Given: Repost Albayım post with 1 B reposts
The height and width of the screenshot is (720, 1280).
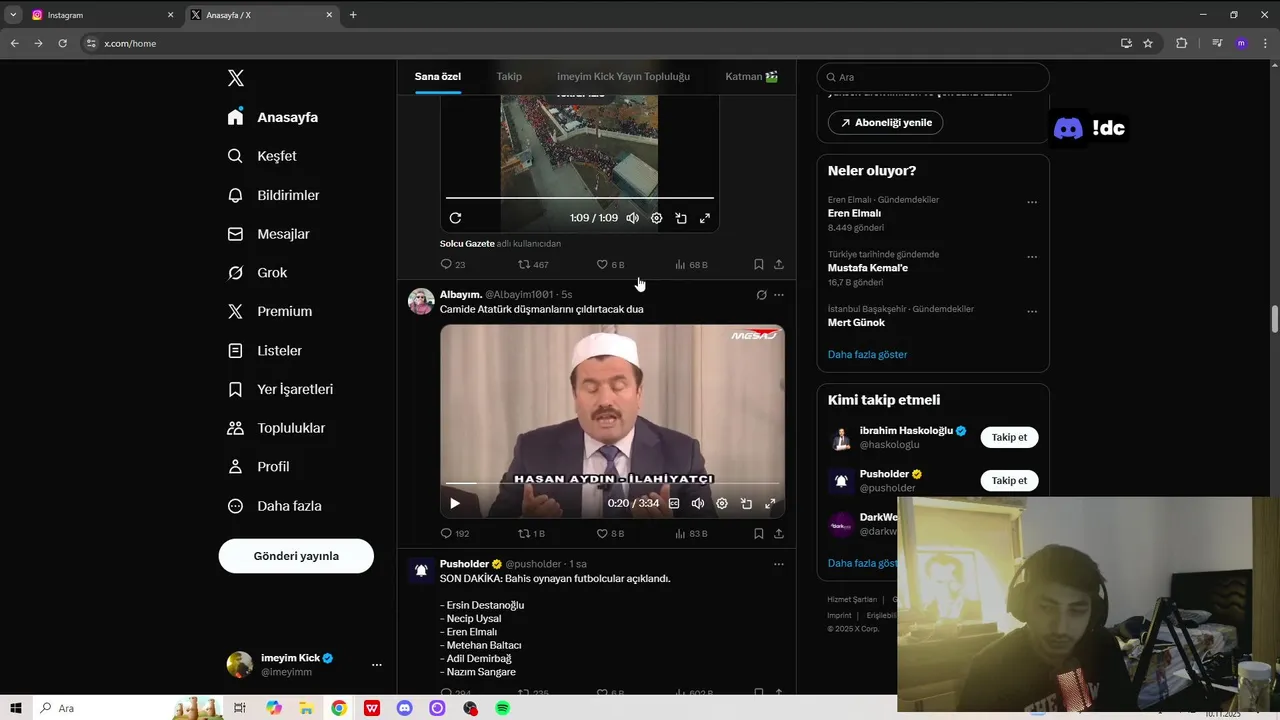Looking at the screenshot, I should 531,534.
